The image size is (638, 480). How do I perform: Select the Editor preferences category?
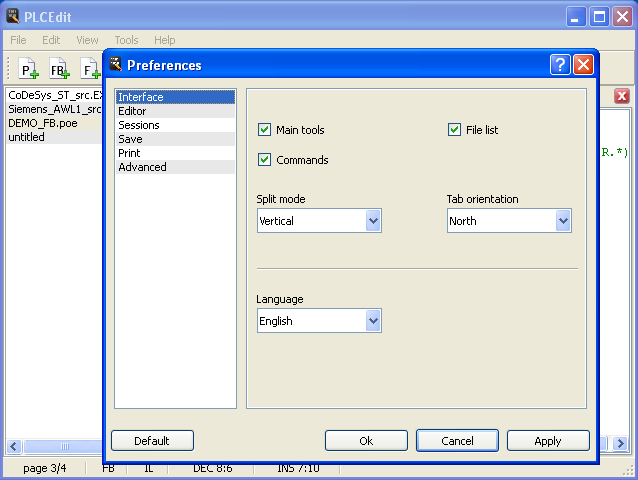click(175, 111)
